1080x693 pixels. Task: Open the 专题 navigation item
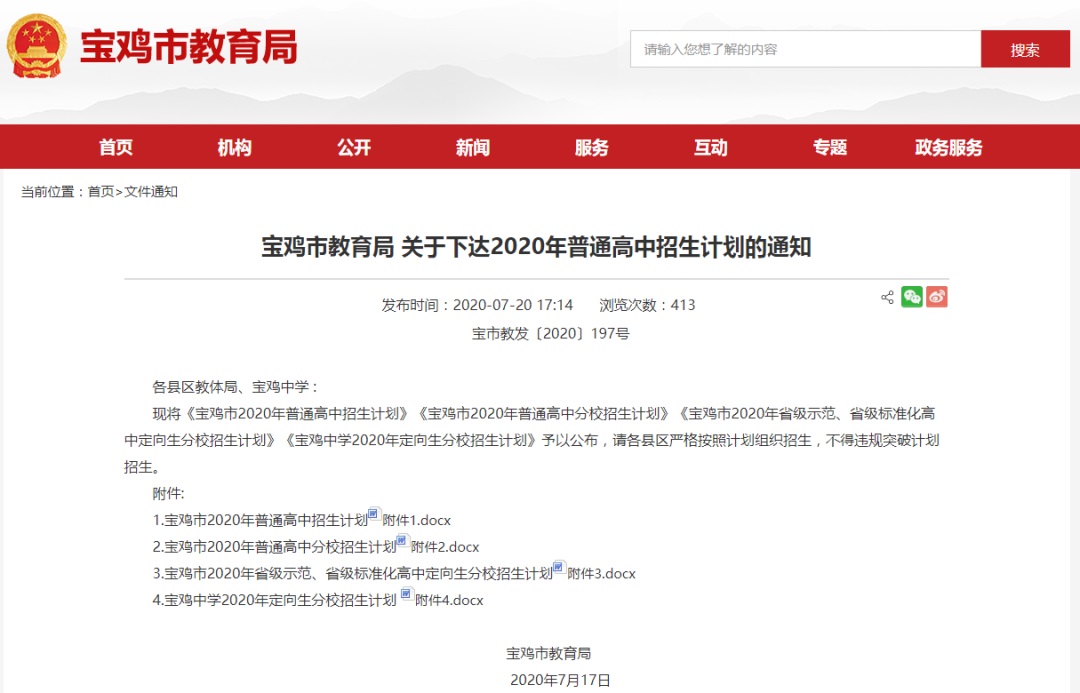pyautogui.click(x=830, y=148)
